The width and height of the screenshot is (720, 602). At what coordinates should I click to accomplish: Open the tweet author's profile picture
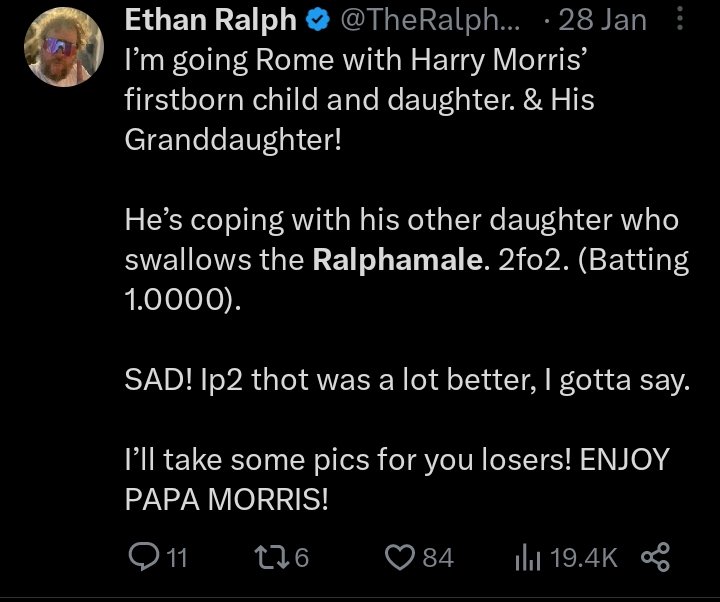pos(64,47)
